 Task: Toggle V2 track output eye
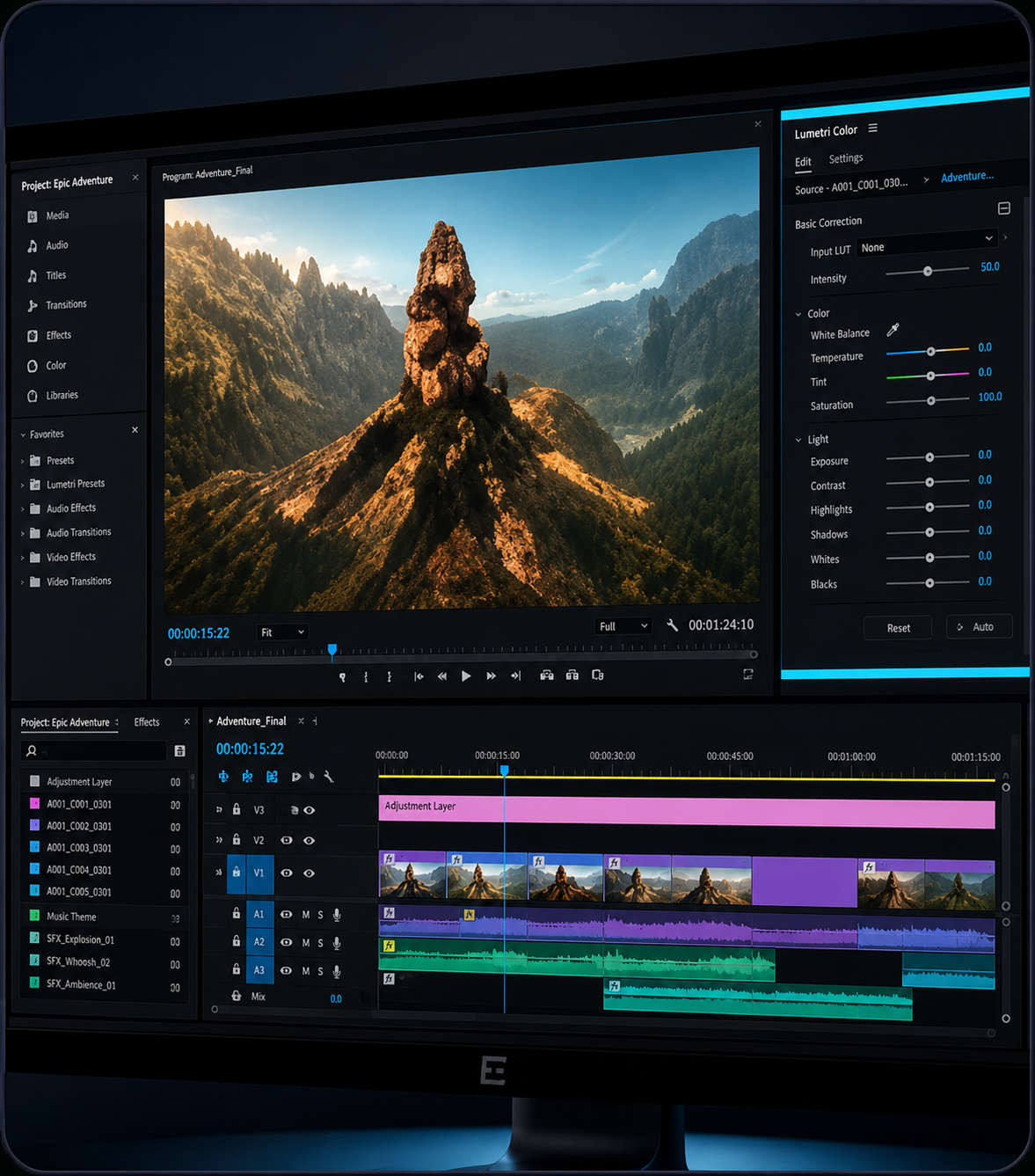(x=309, y=841)
